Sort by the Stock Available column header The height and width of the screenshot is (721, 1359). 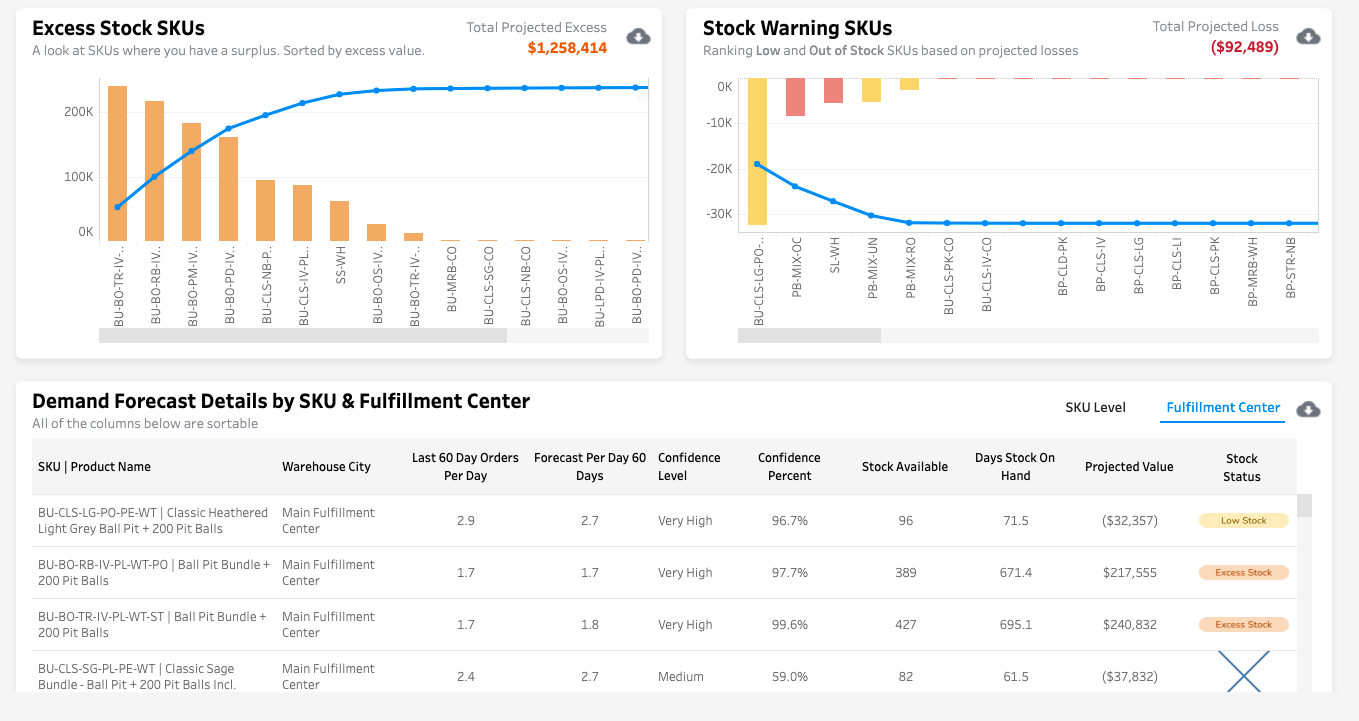click(904, 466)
